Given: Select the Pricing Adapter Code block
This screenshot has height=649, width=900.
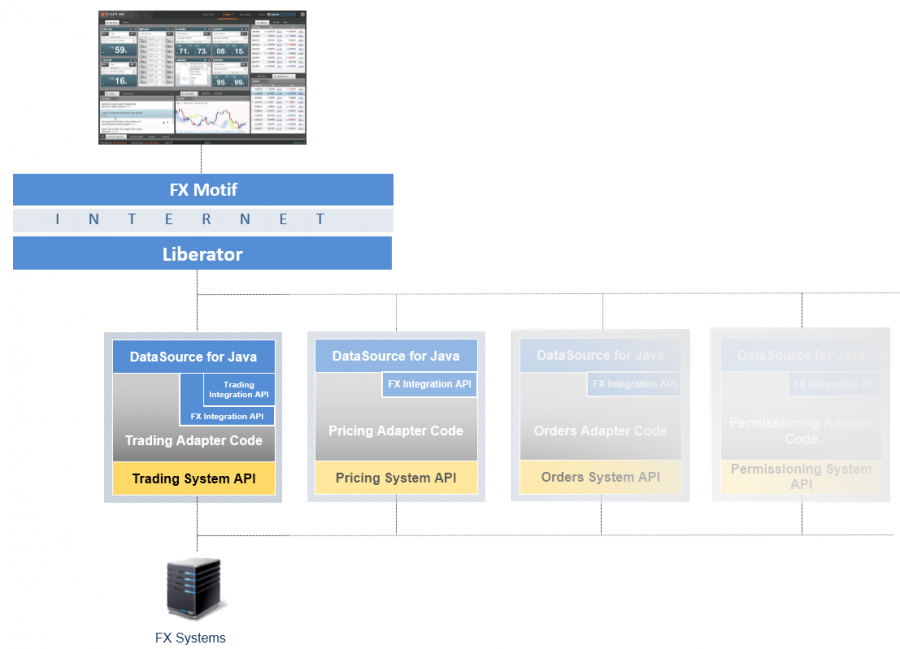Looking at the screenshot, I should (x=396, y=431).
